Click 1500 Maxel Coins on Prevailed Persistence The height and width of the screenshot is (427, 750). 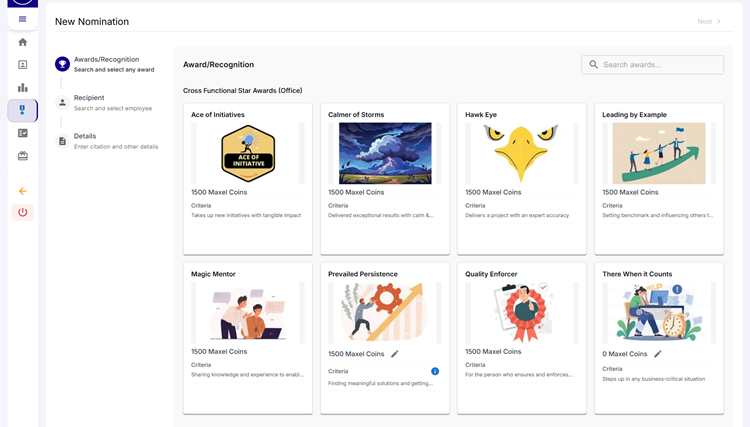356,354
